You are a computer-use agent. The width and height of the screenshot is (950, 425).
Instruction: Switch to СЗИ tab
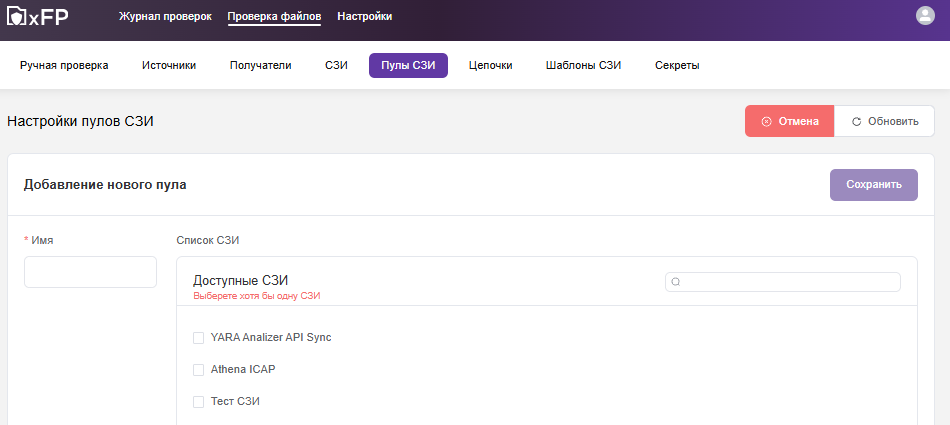(x=336, y=65)
